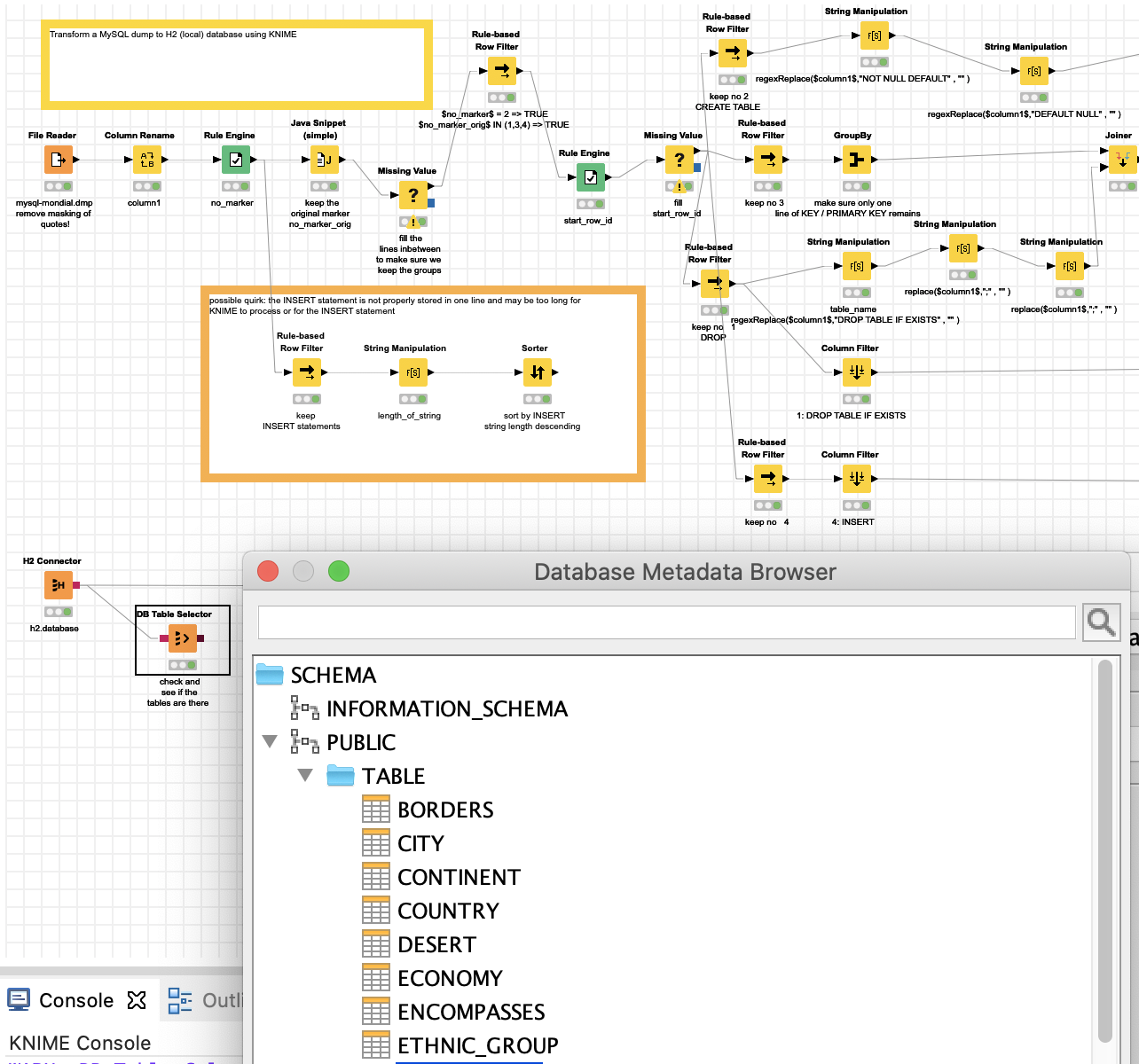
Task: Select the COUNTRY table entry
Action: (x=448, y=911)
